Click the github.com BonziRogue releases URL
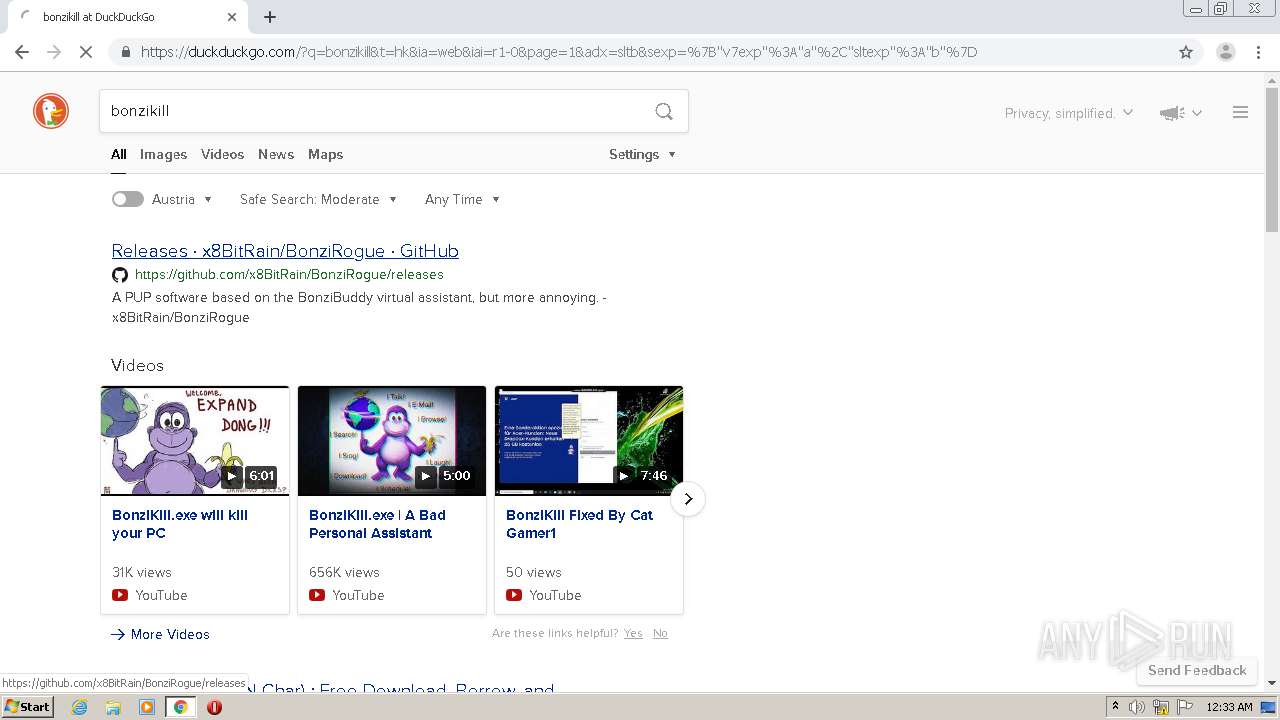Viewport: 1280px width, 720px height. click(289, 275)
